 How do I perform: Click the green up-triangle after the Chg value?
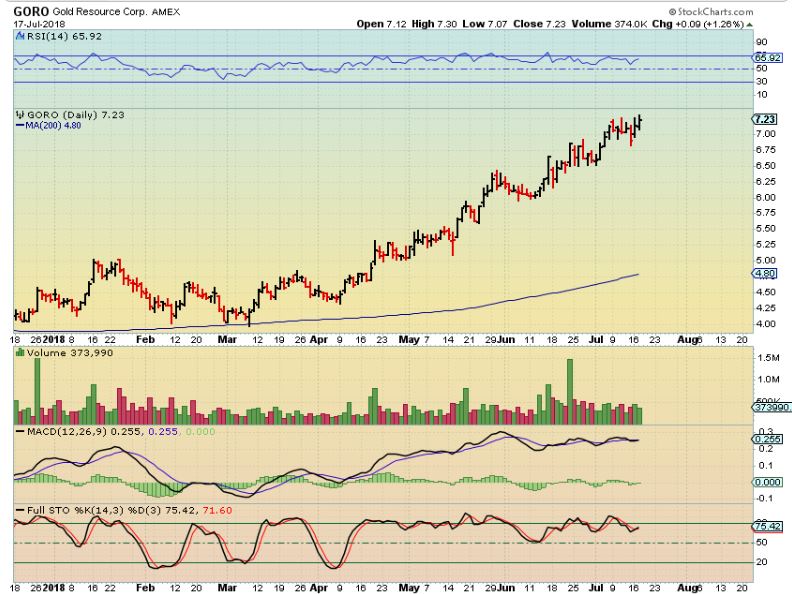tap(750, 24)
